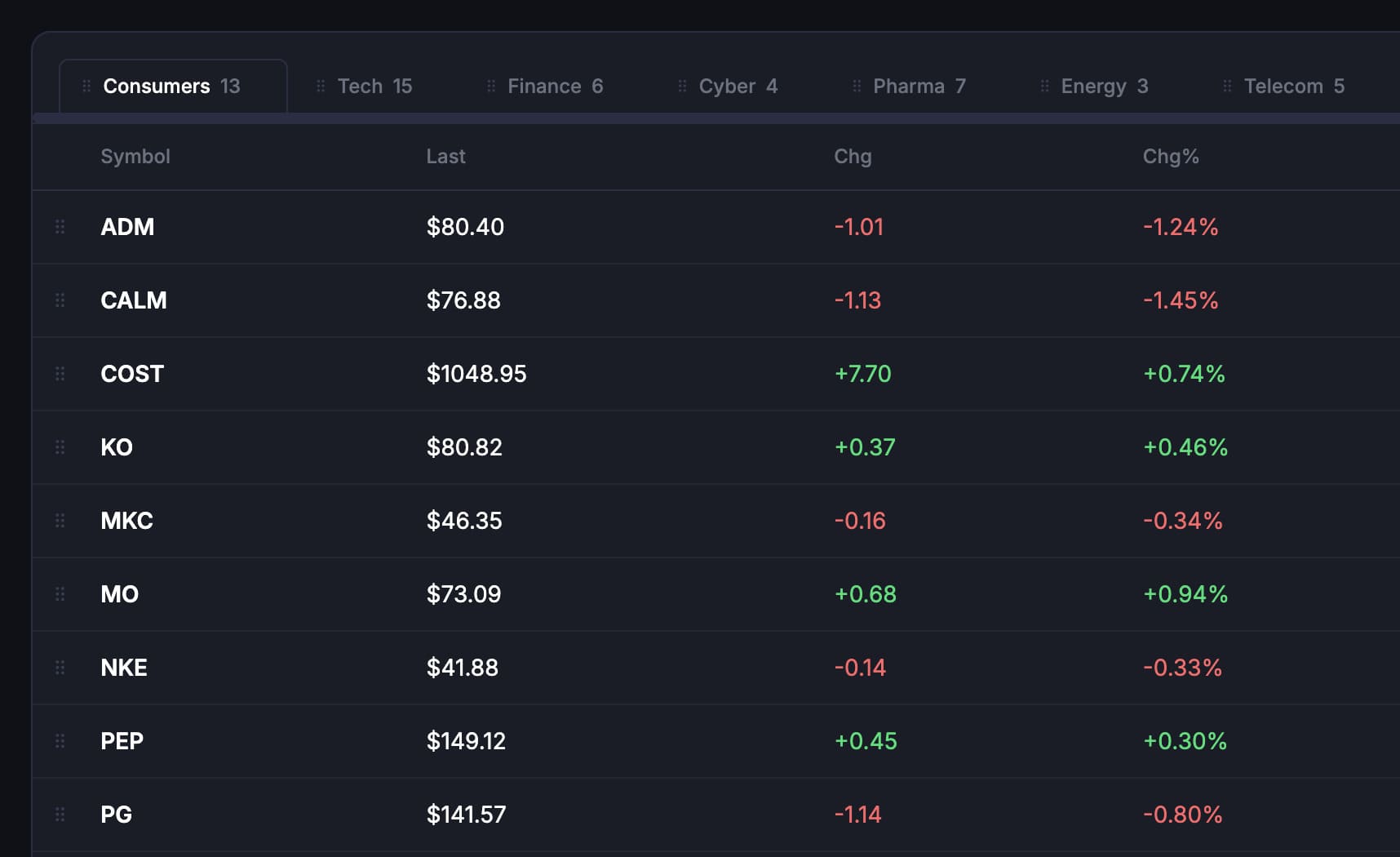This screenshot has height=857, width=1400.
Task: Select the PEP symbol
Action: pos(122,741)
